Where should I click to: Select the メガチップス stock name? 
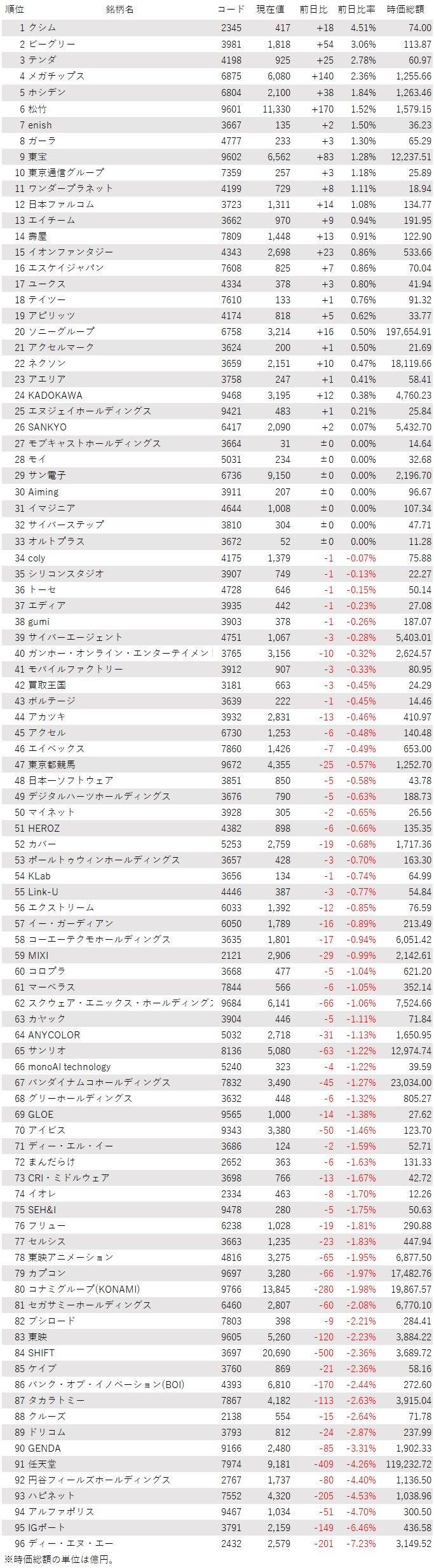pos(57,76)
